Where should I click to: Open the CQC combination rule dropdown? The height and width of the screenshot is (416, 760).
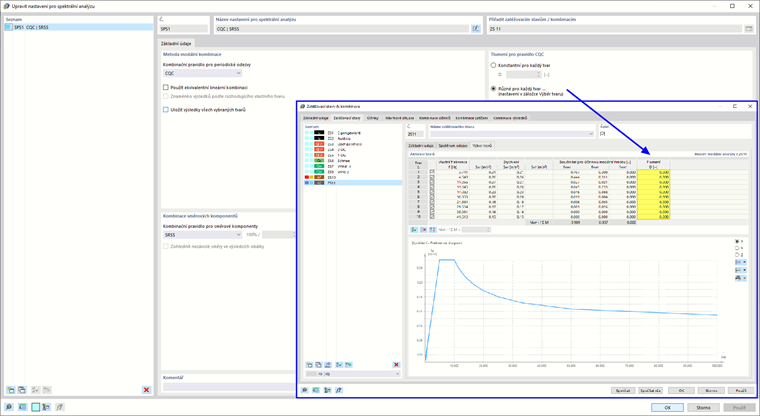pyautogui.click(x=202, y=73)
